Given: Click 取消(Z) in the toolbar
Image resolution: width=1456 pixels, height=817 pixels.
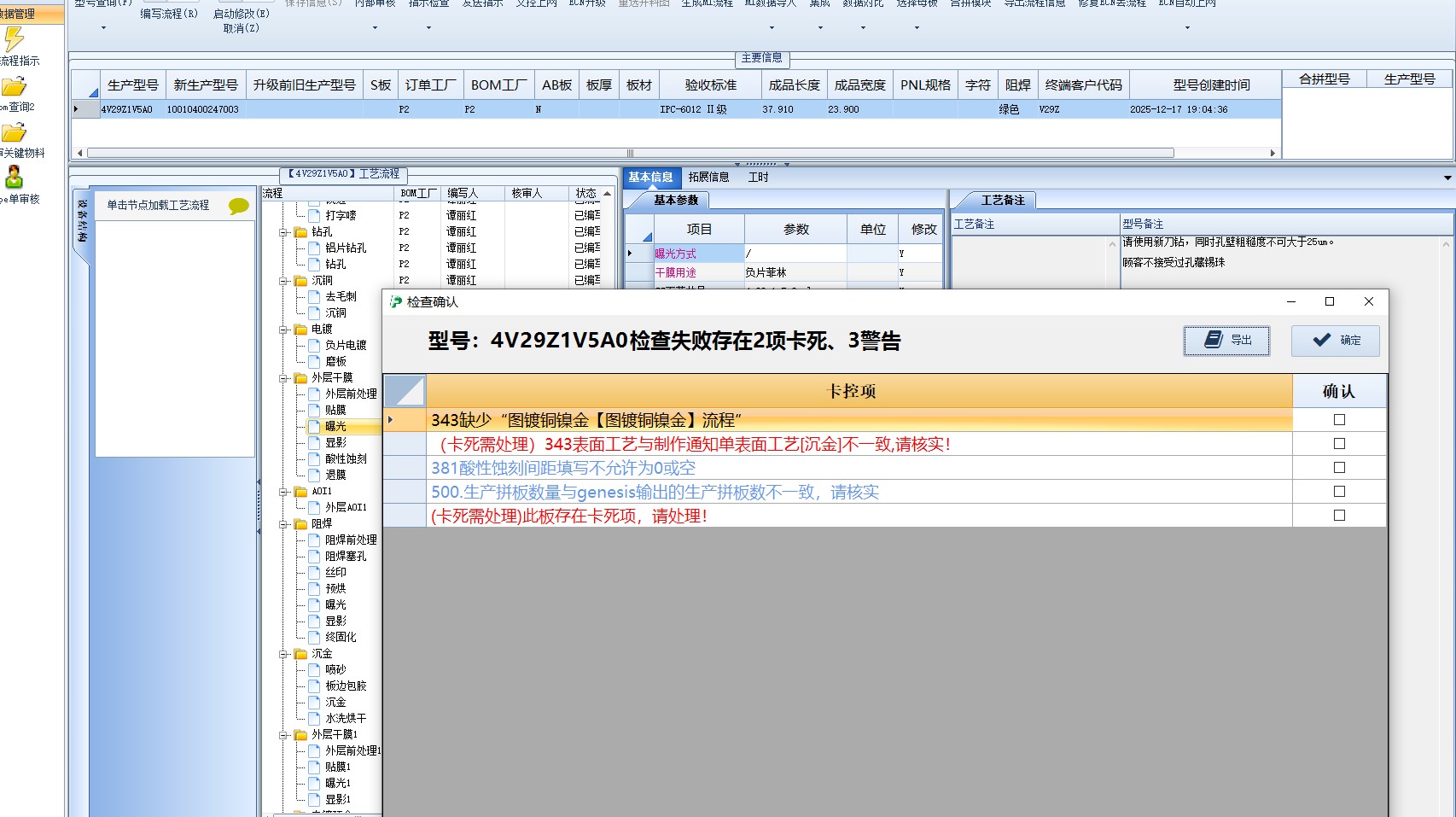Looking at the screenshot, I should [242, 28].
